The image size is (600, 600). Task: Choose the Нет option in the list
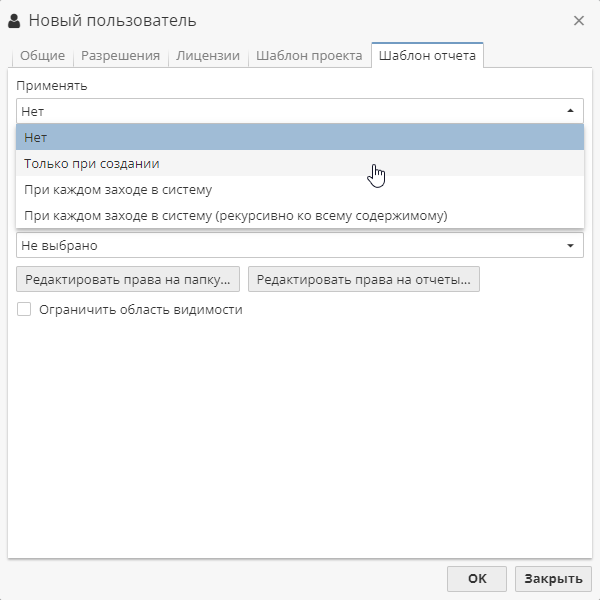300,137
